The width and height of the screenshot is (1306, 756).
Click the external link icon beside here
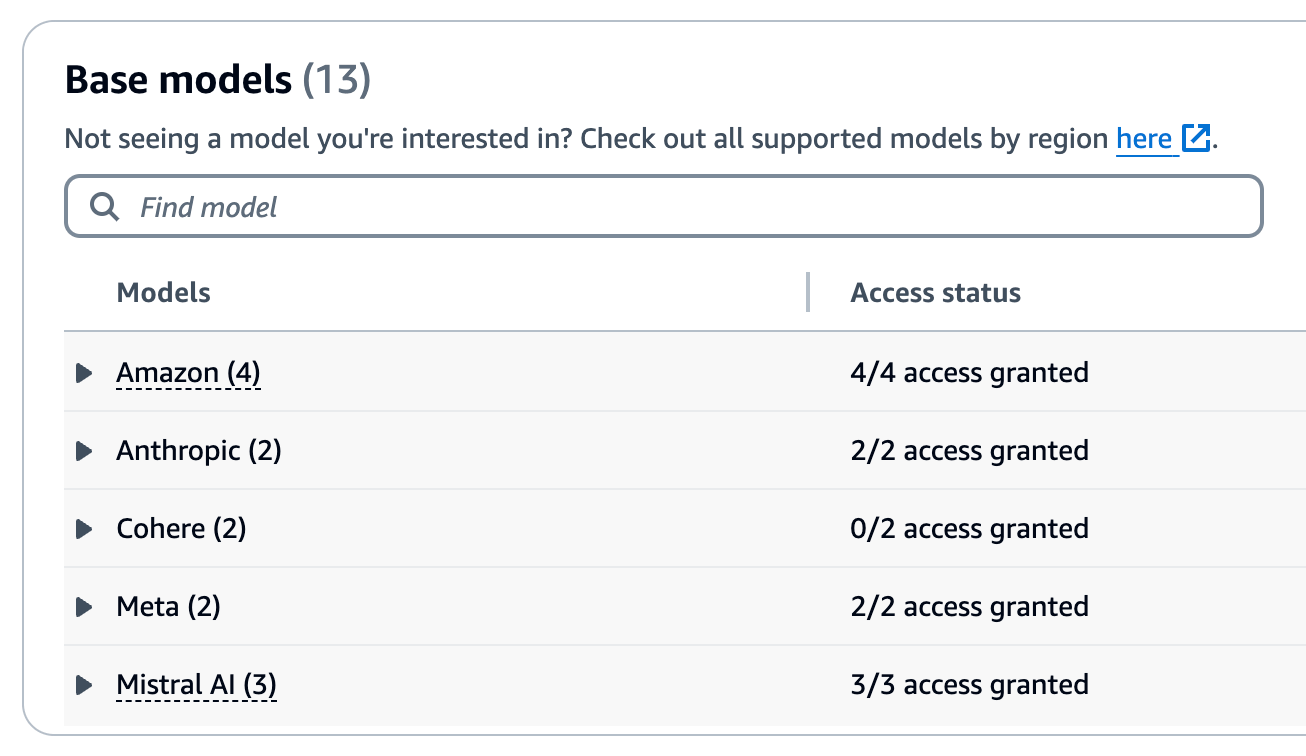click(1196, 139)
